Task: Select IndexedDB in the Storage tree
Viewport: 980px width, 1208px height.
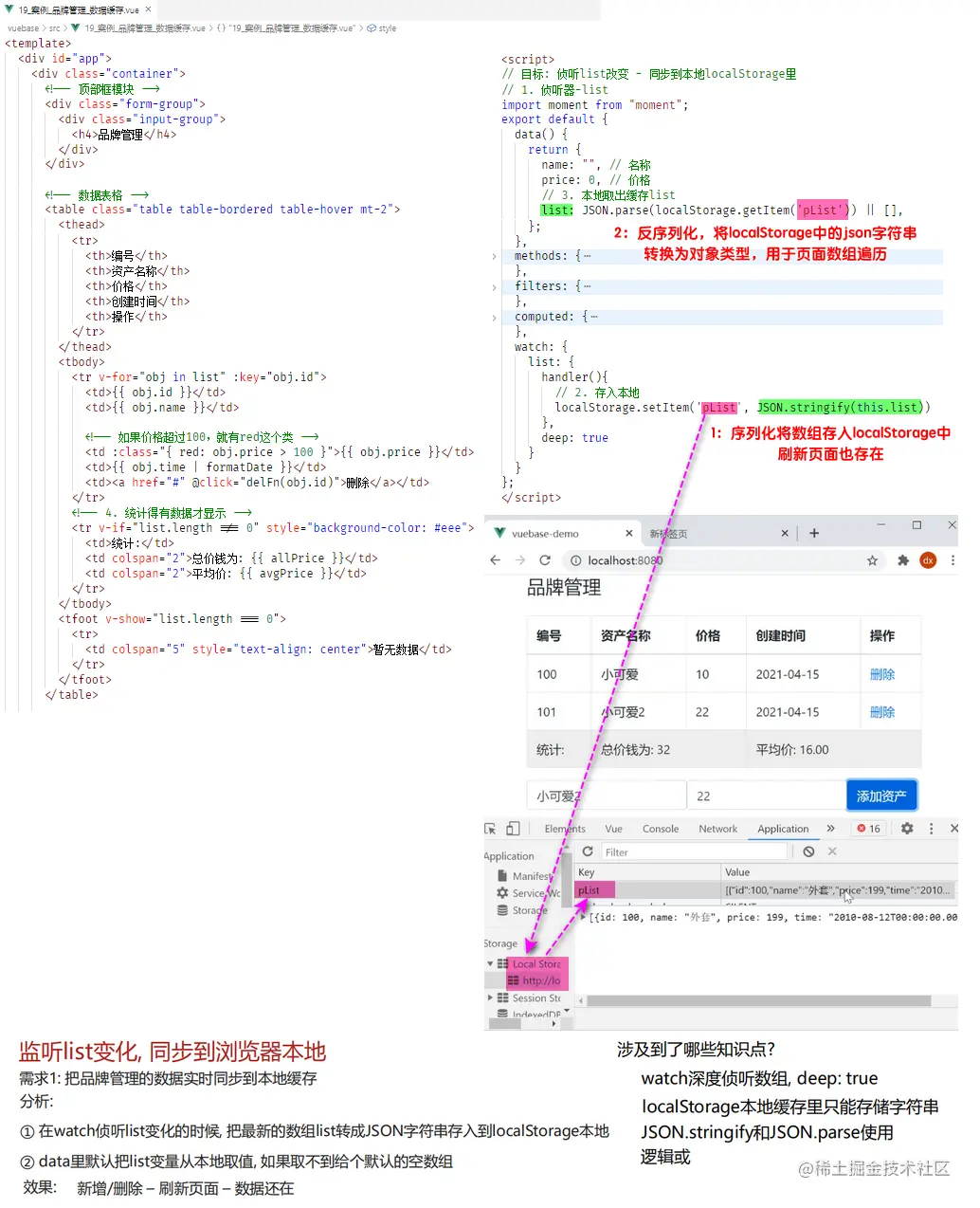Action: coord(529,1015)
